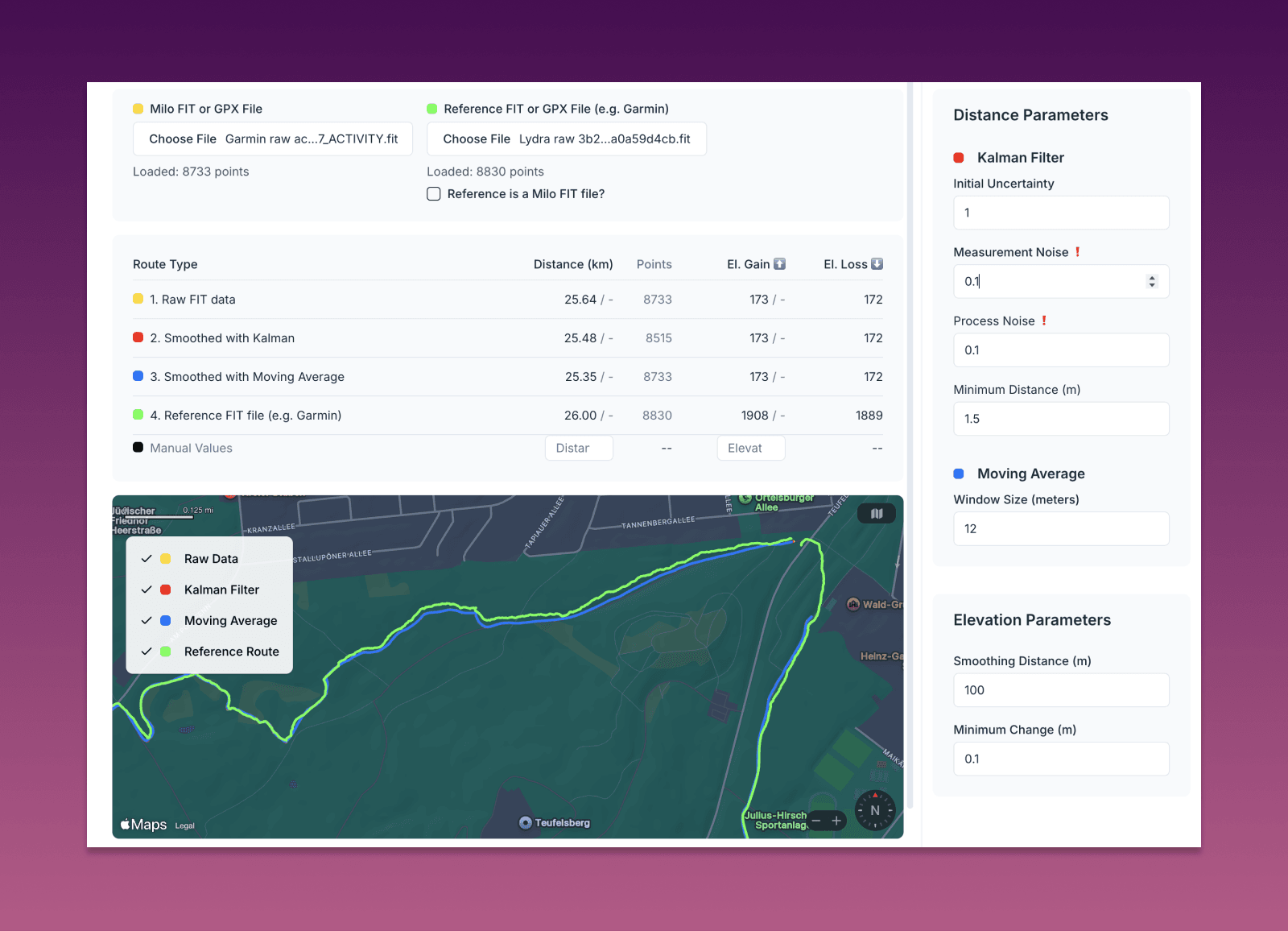Viewport: 1288px width, 931px height.
Task: Click the Window Size meters field
Action: pos(1060,529)
